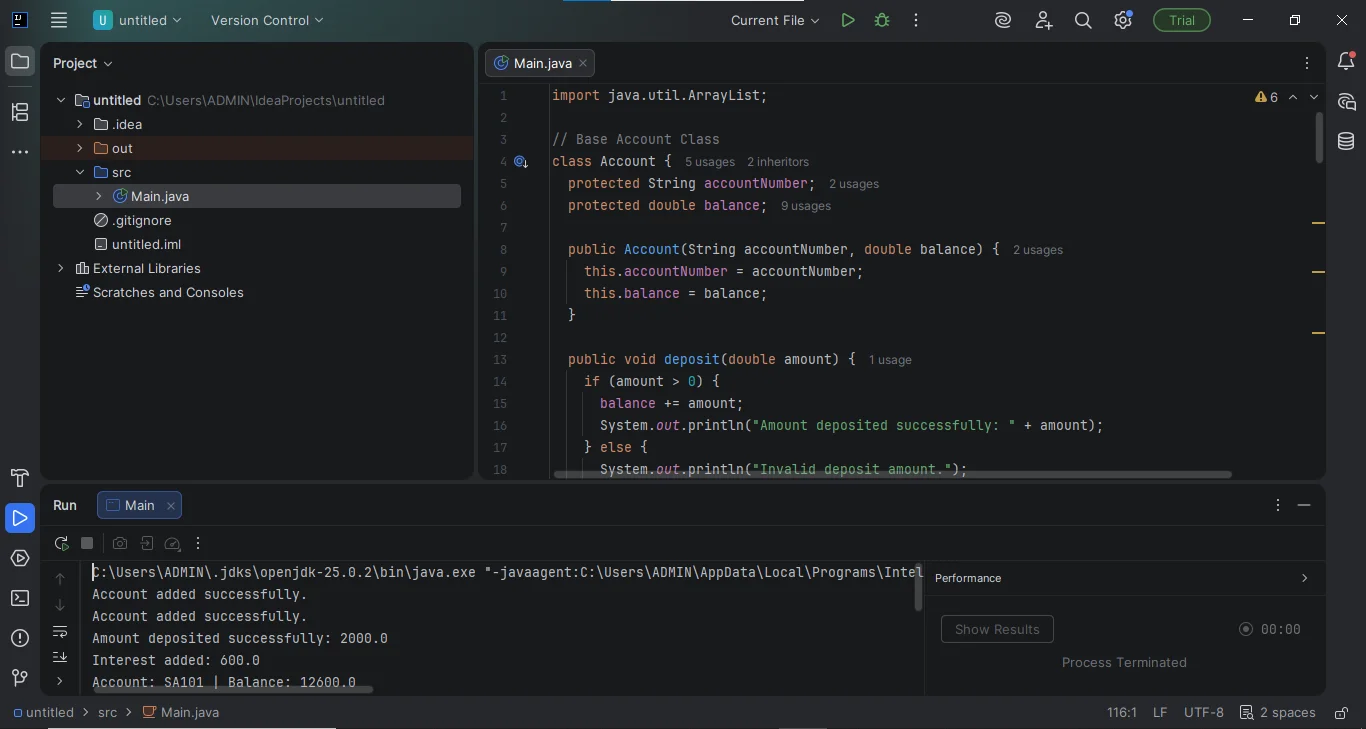Viewport: 1366px width, 729px height.
Task: Click the Trial license button
Action: (1182, 20)
